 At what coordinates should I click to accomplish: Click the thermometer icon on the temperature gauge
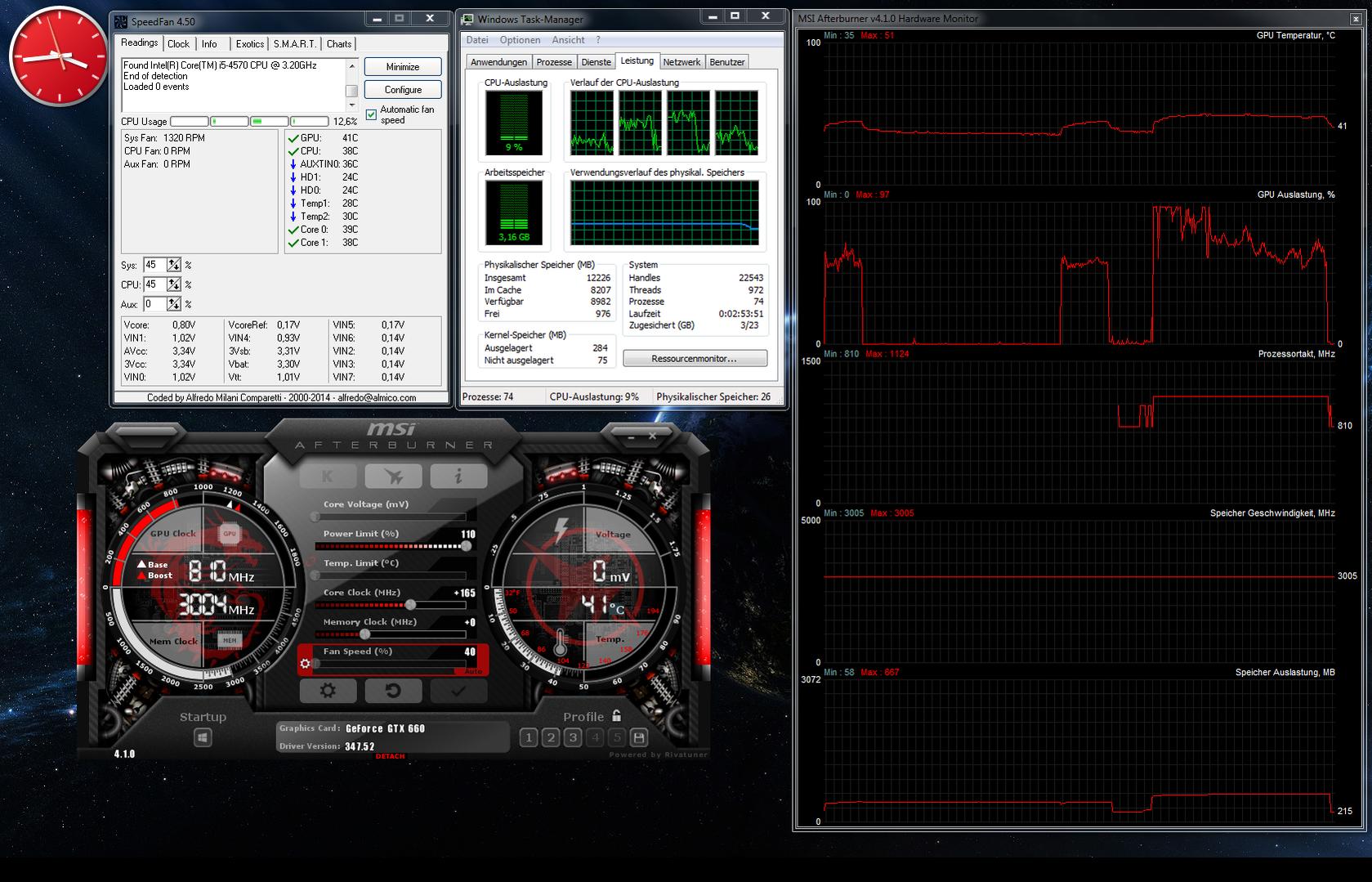point(561,643)
